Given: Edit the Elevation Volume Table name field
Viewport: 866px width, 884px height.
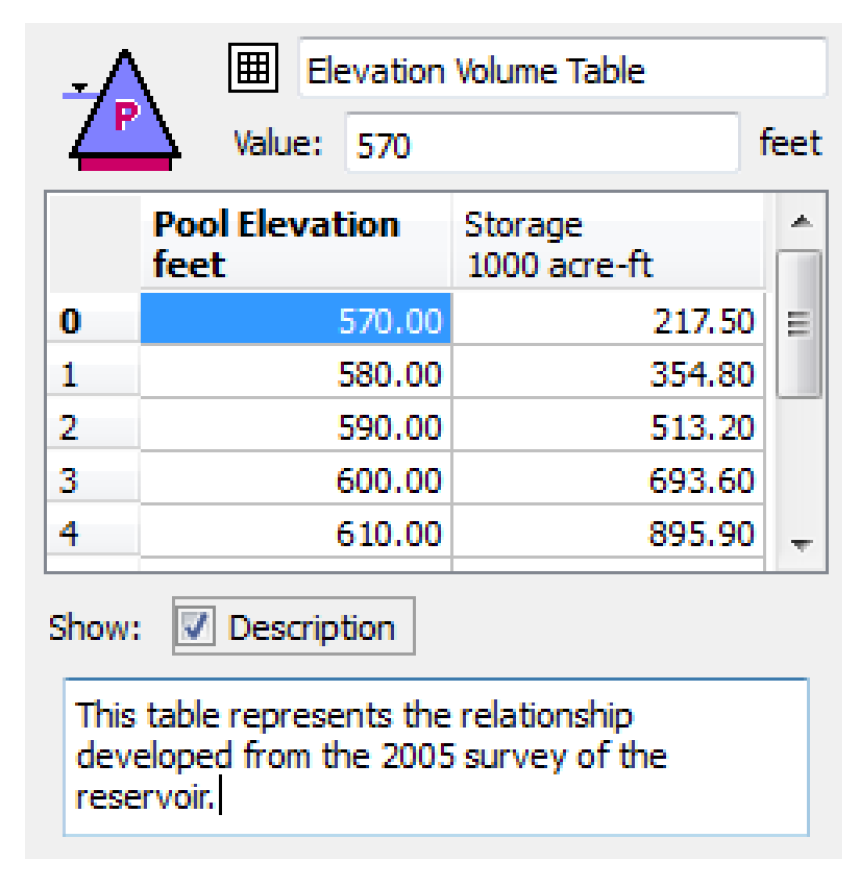Looking at the screenshot, I should click(562, 70).
